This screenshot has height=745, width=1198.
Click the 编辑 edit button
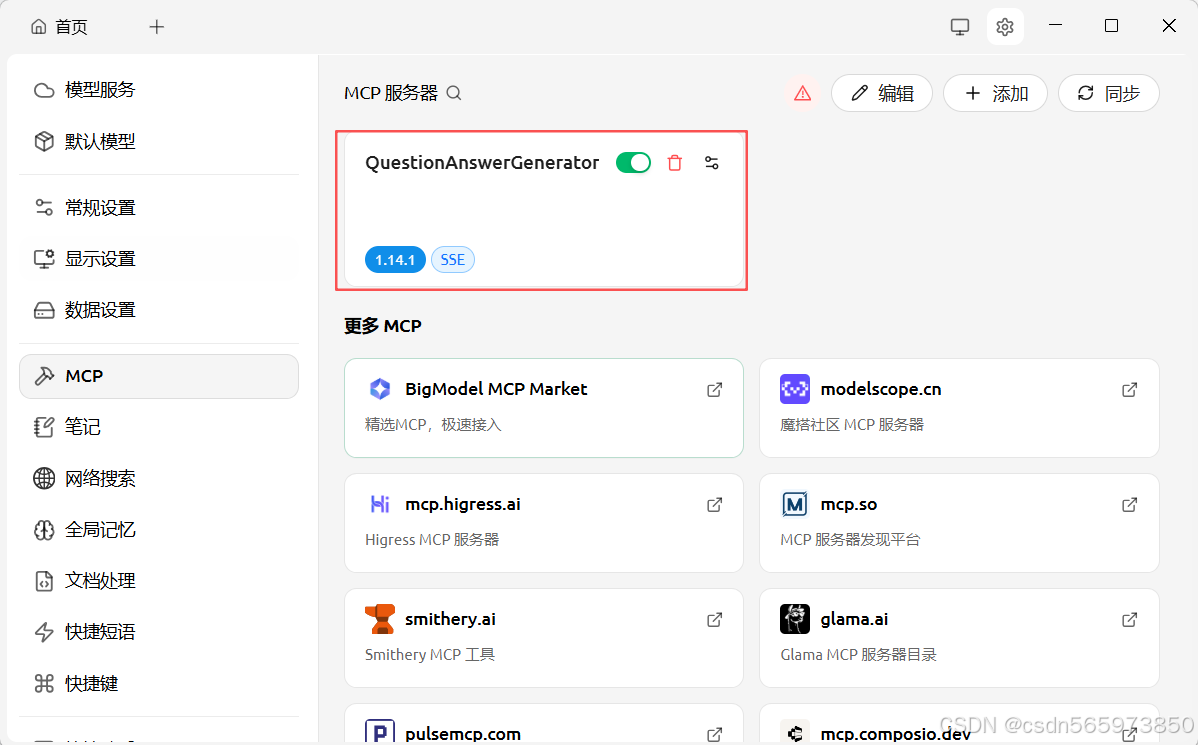(x=882, y=93)
